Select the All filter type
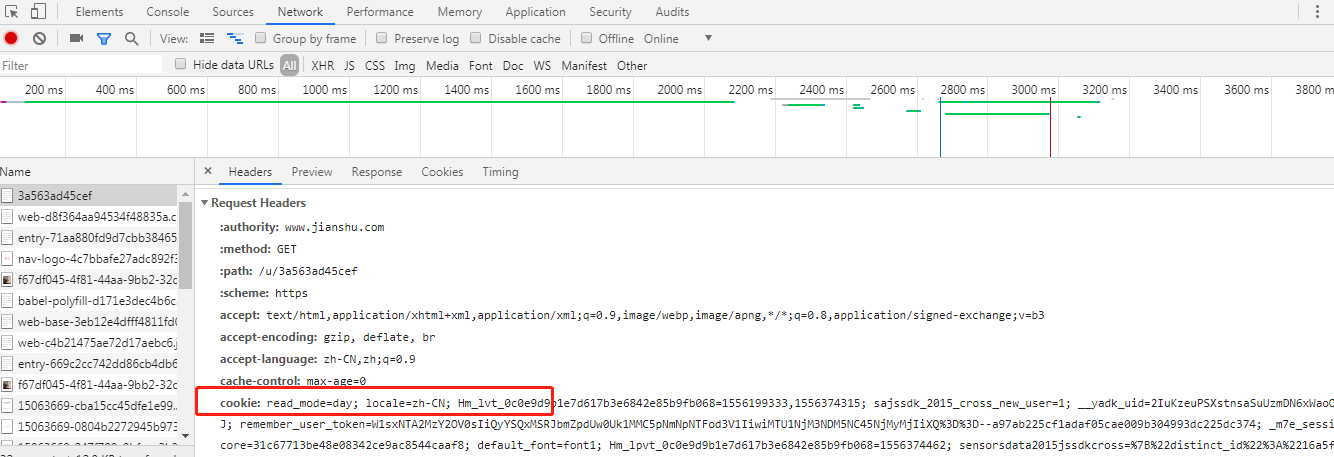 [289, 65]
